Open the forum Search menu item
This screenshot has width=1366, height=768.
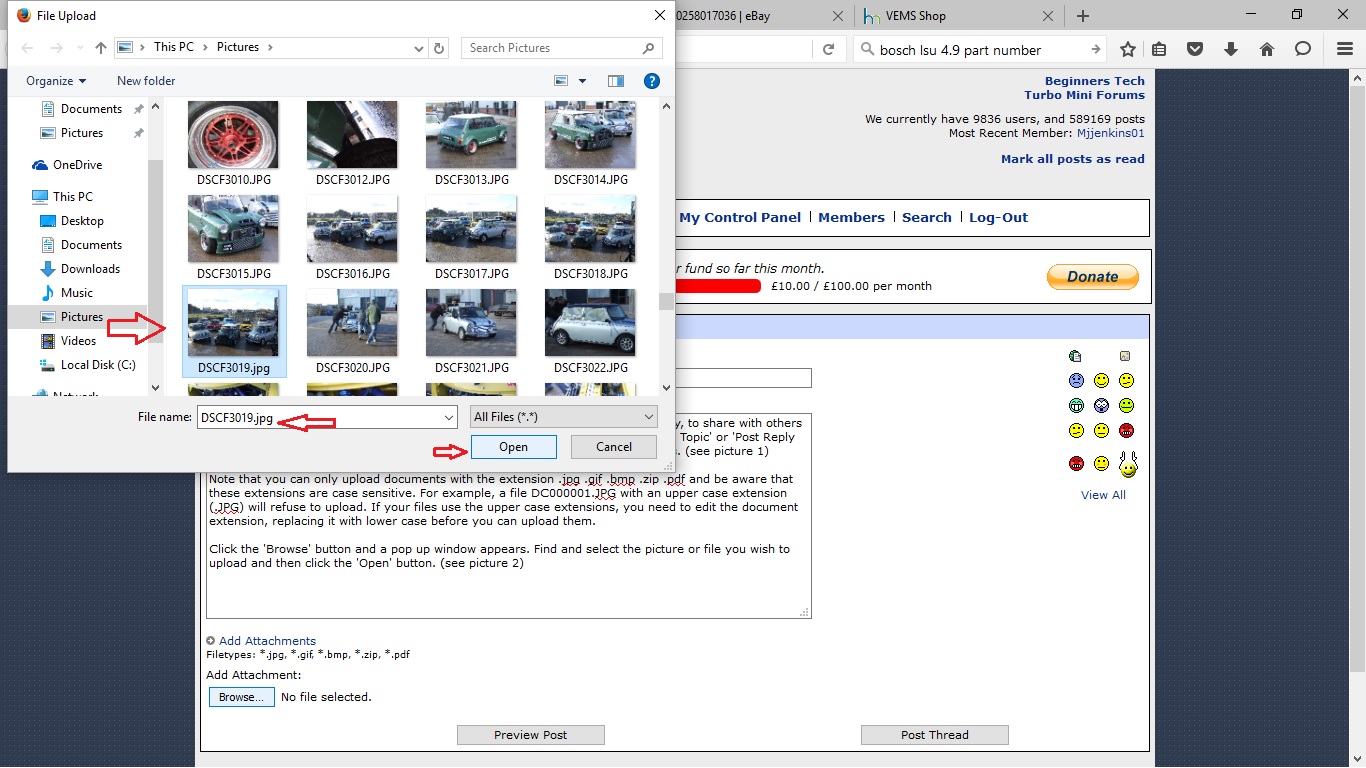point(927,217)
